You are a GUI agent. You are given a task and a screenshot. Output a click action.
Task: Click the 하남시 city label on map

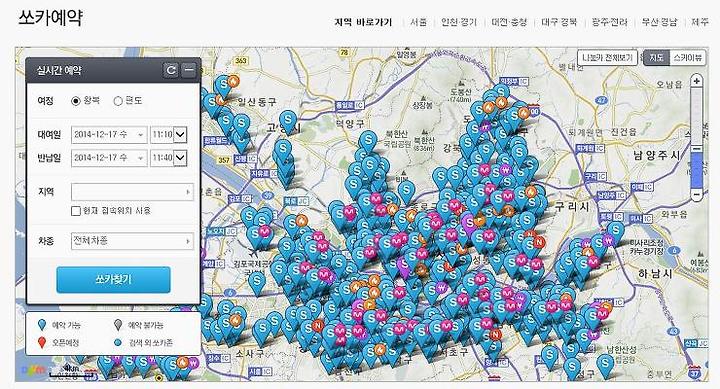(655, 274)
